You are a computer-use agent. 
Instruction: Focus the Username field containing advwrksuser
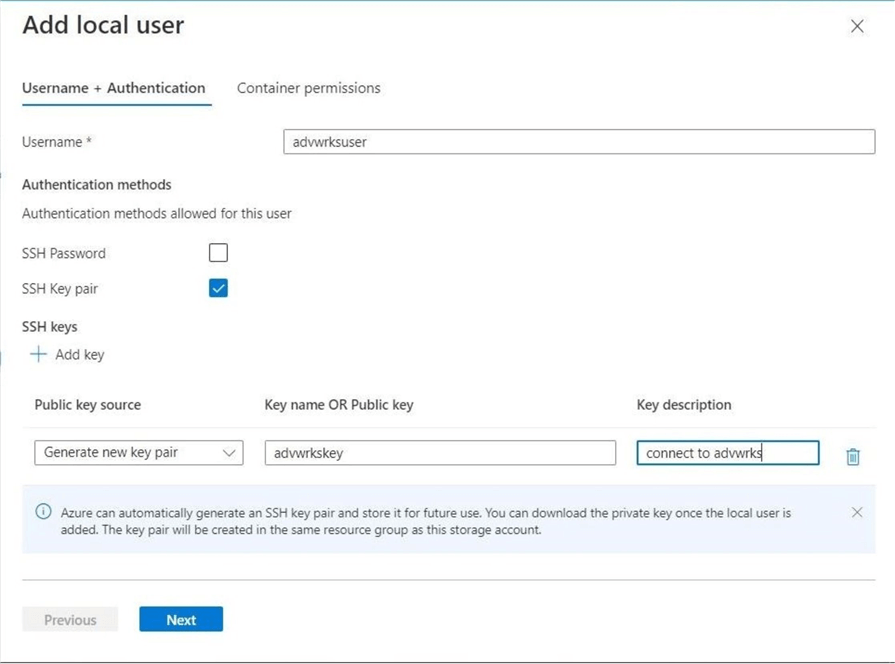point(579,142)
